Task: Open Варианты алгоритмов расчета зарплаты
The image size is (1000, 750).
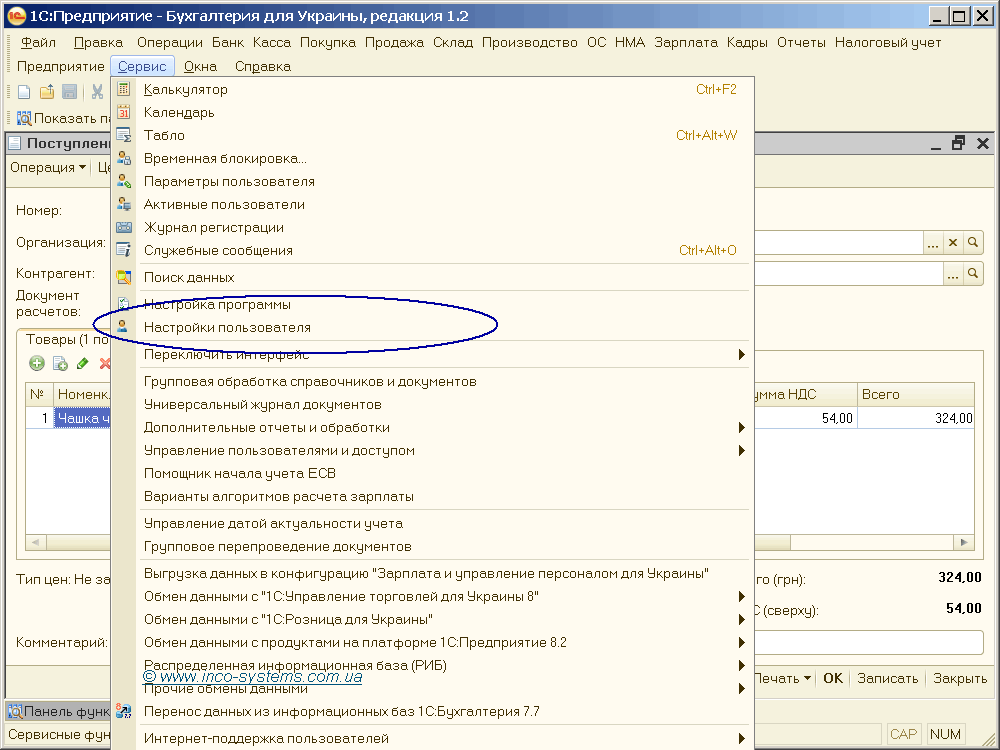Action: 433,496
